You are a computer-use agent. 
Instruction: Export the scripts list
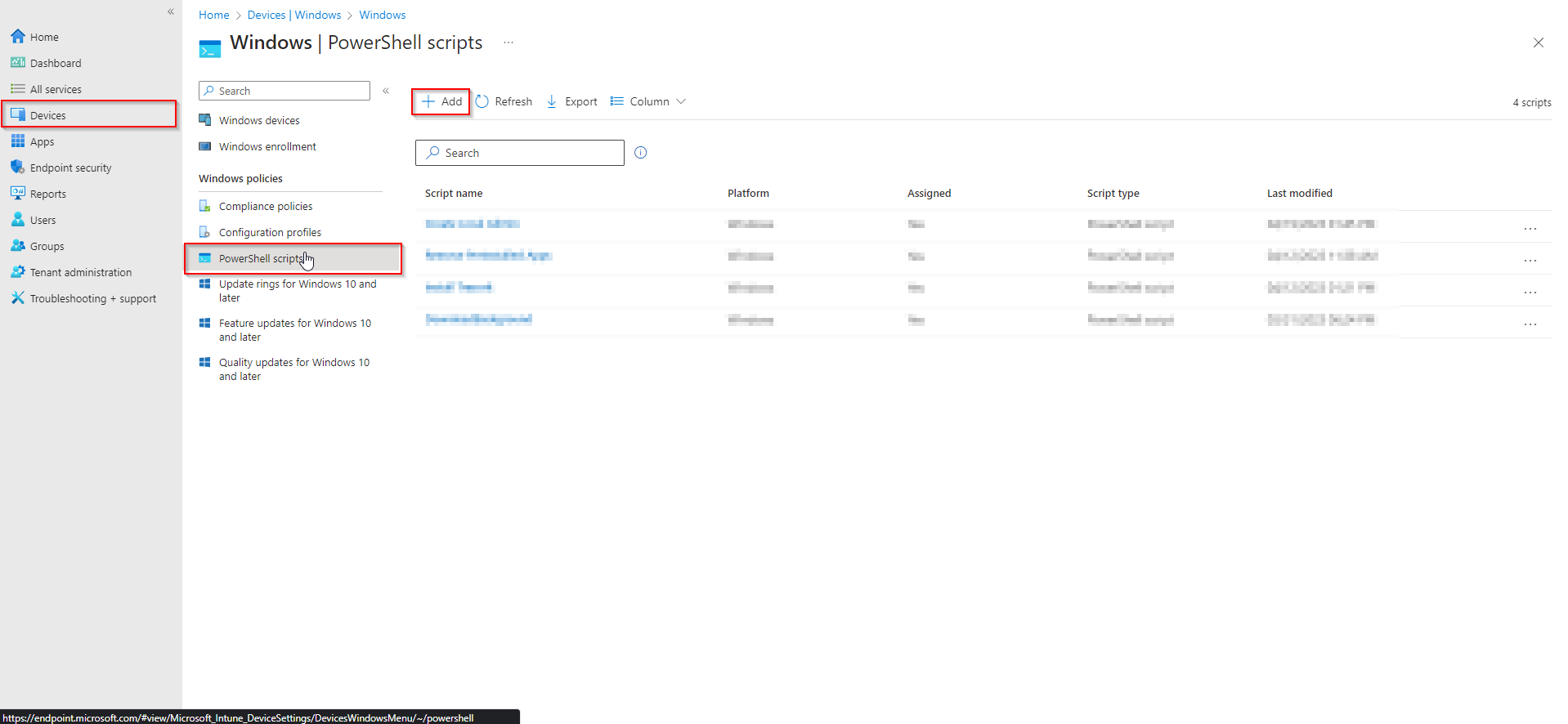pyautogui.click(x=571, y=101)
